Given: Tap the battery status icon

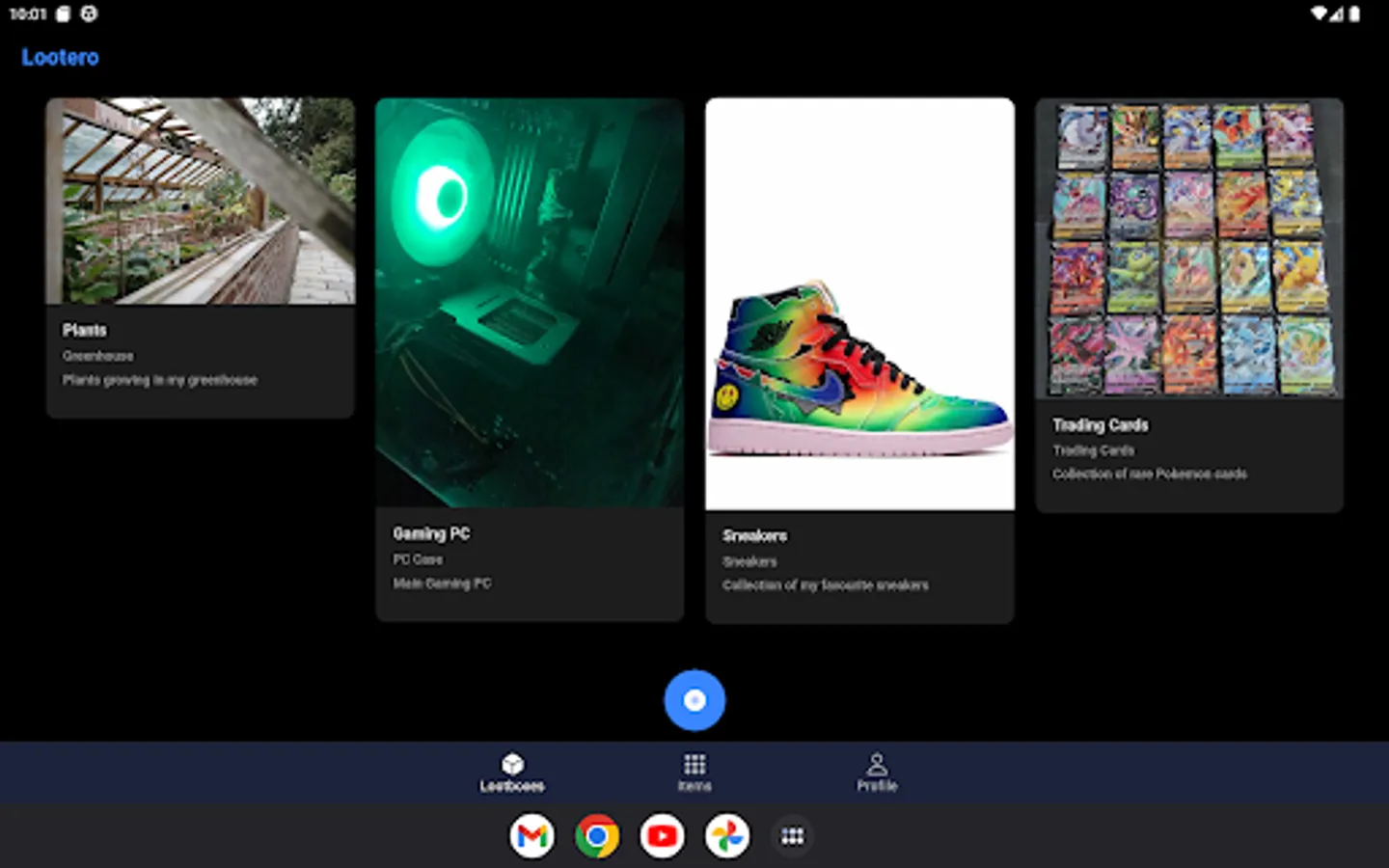Looking at the screenshot, I should pyautogui.click(x=1354, y=14).
